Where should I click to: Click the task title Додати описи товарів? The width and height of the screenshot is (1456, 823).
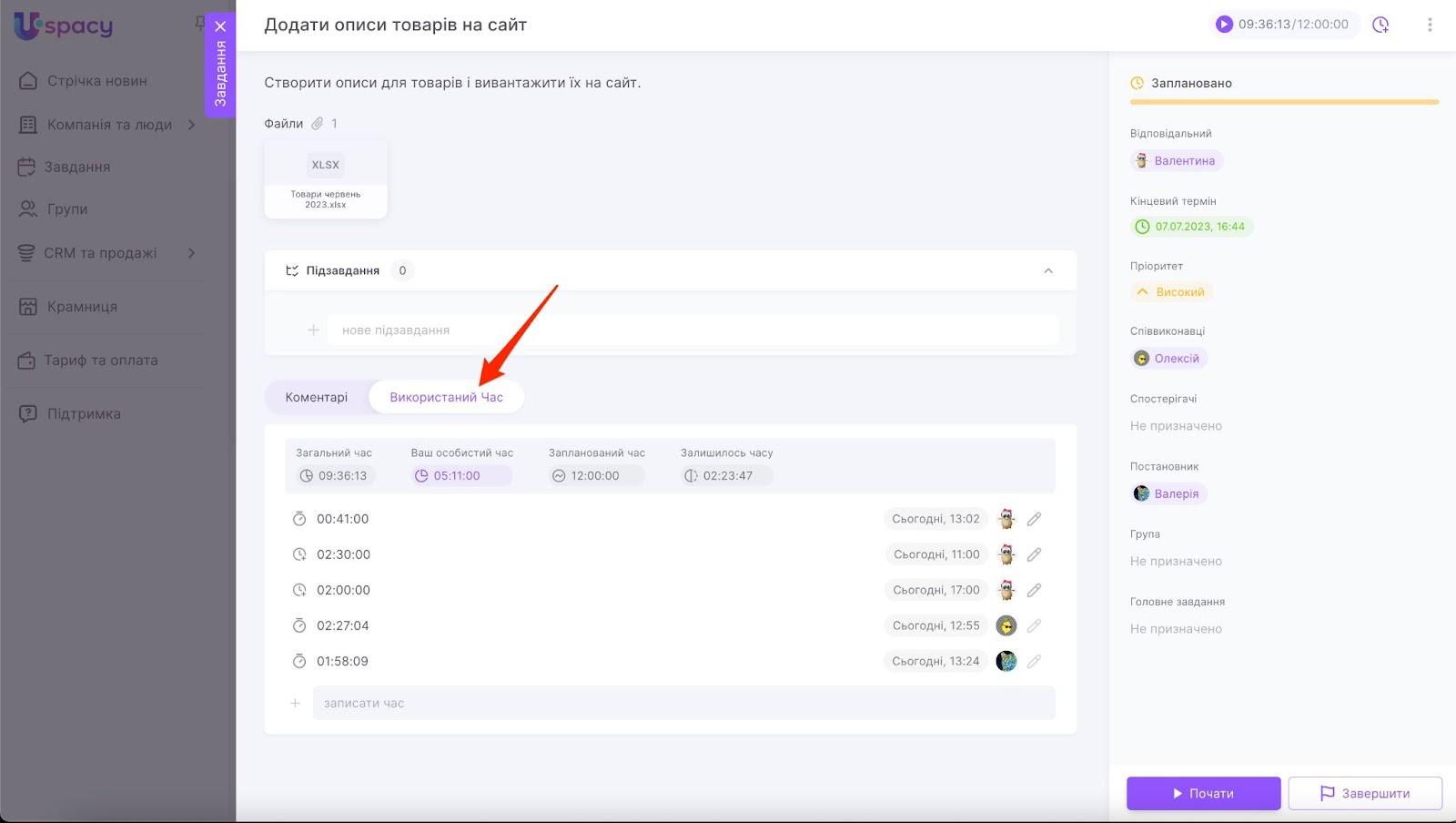(x=396, y=25)
